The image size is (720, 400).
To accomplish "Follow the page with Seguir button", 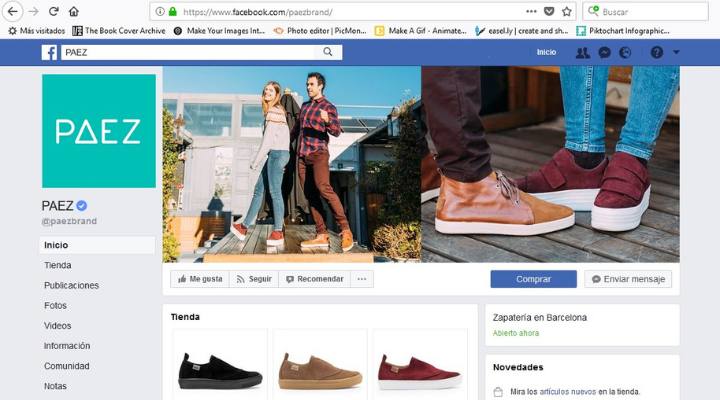I will pos(254,279).
